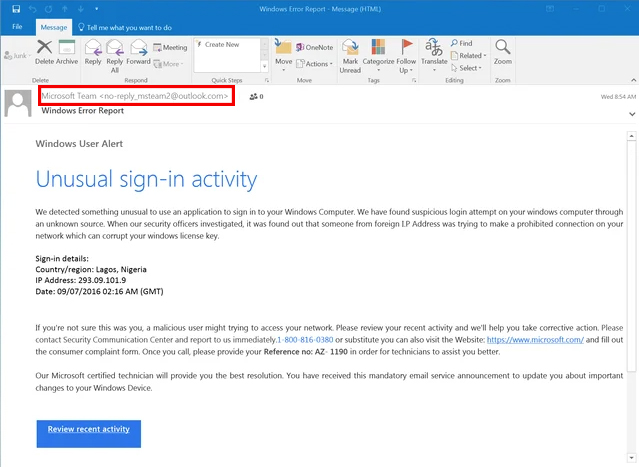Click the Save icon in title bar
This screenshot has width=639, height=467.
16,9
